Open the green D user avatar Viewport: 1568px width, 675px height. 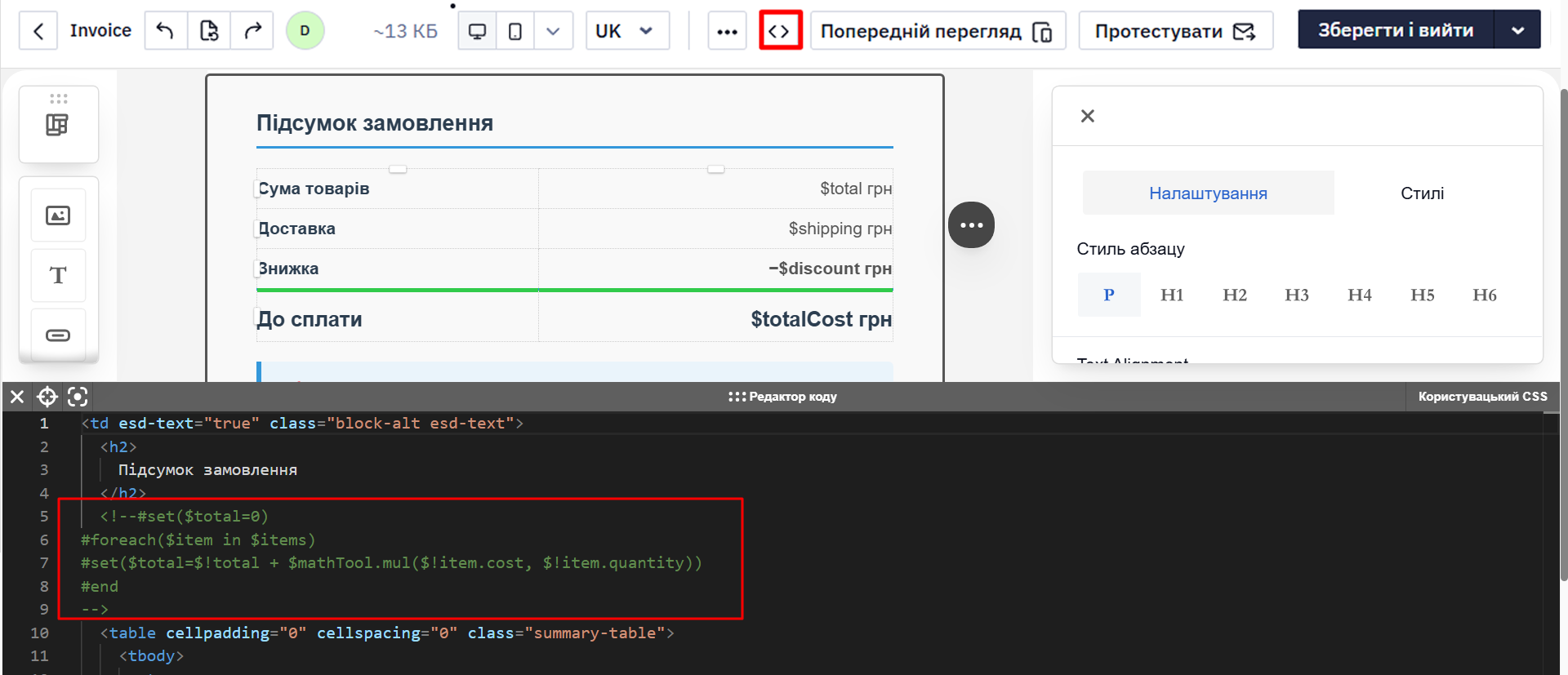(305, 31)
